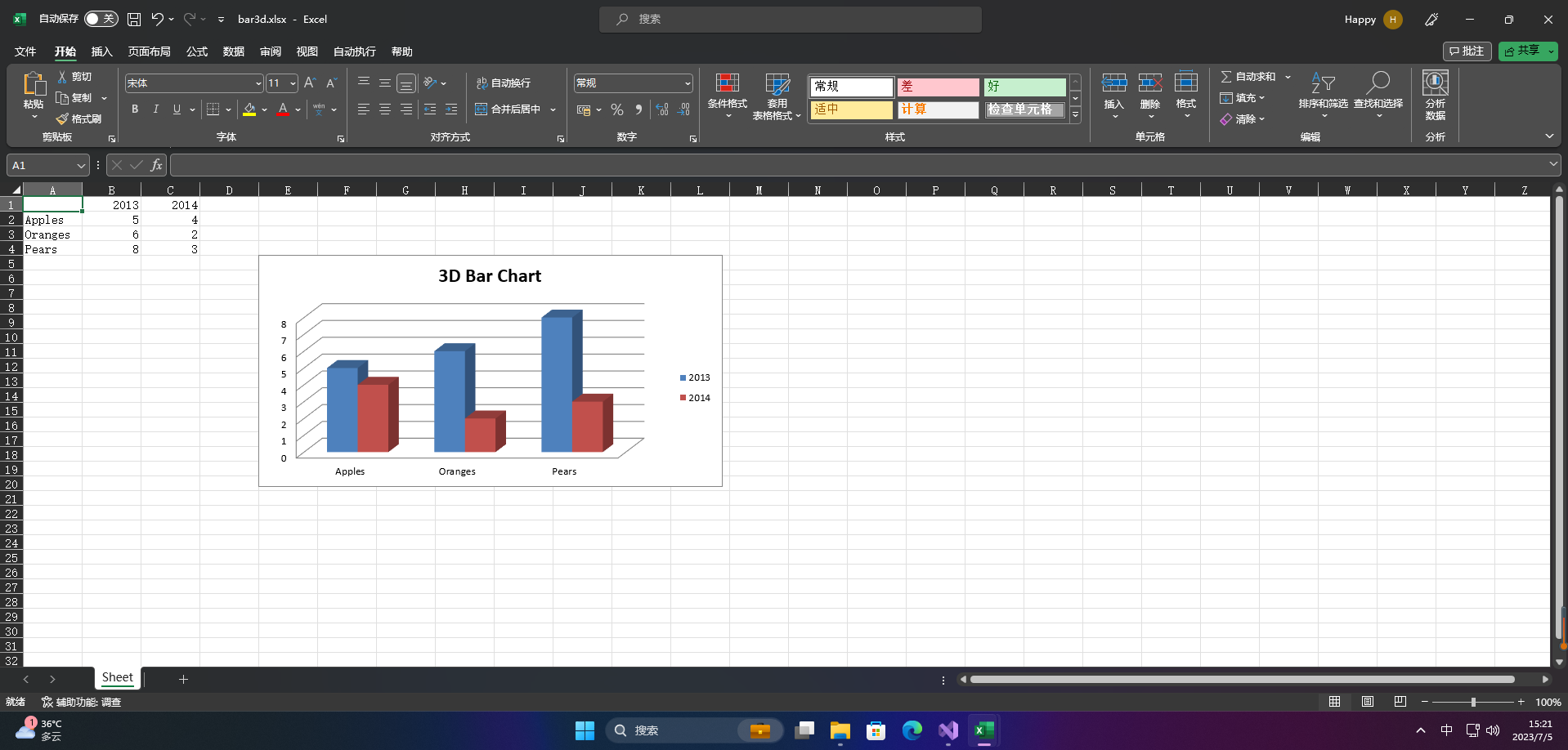Toggle center horizontal alignment
Screen dimensions: 1568x750
click(385, 109)
